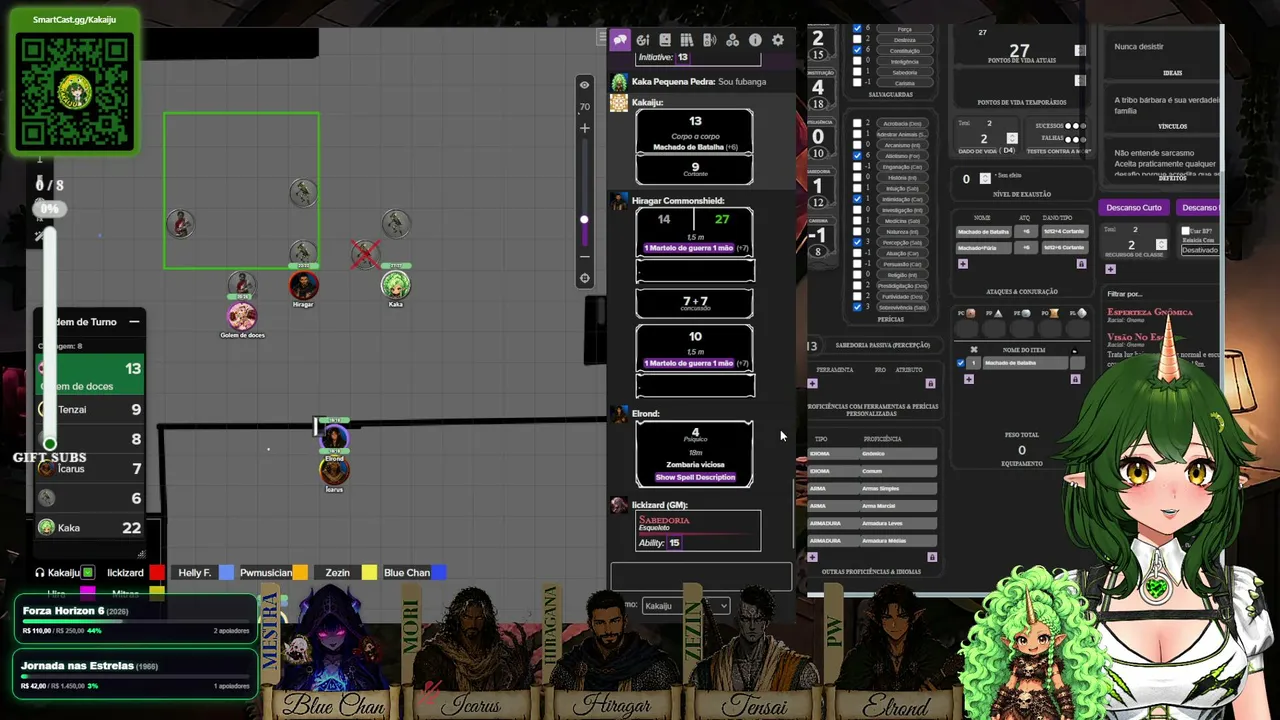This screenshot has width=1280, height=720.
Task: Roll the Percepção skill check
Action: [904, 242]
